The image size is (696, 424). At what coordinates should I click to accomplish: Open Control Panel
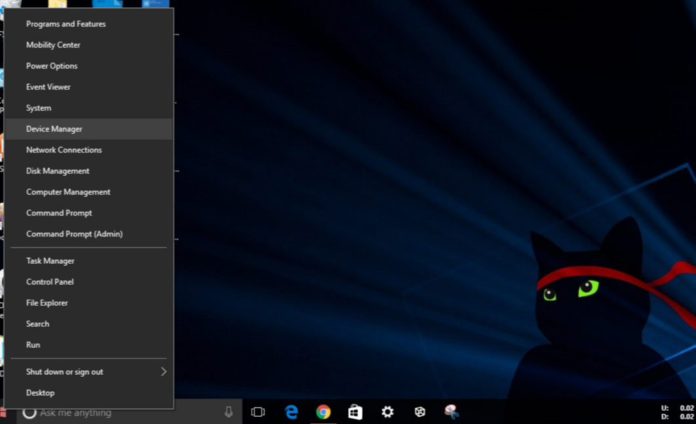click(x=89, y=281)
